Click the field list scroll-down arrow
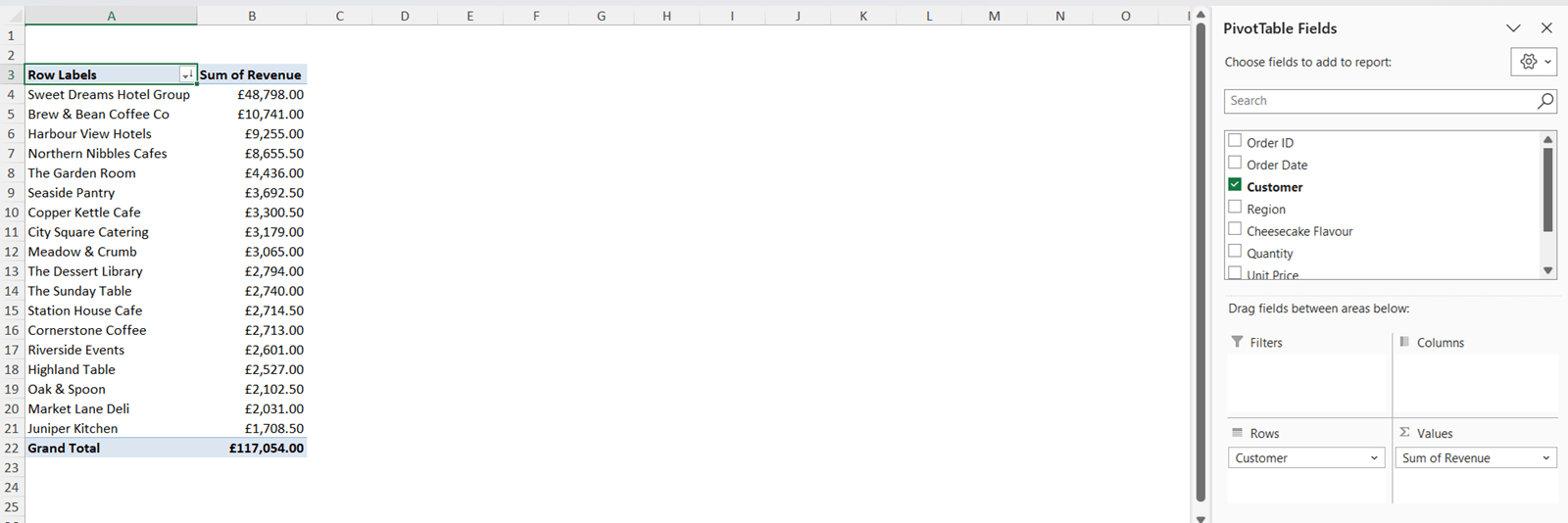This screenshot has width=1568, height=523. pos(1548,270)
